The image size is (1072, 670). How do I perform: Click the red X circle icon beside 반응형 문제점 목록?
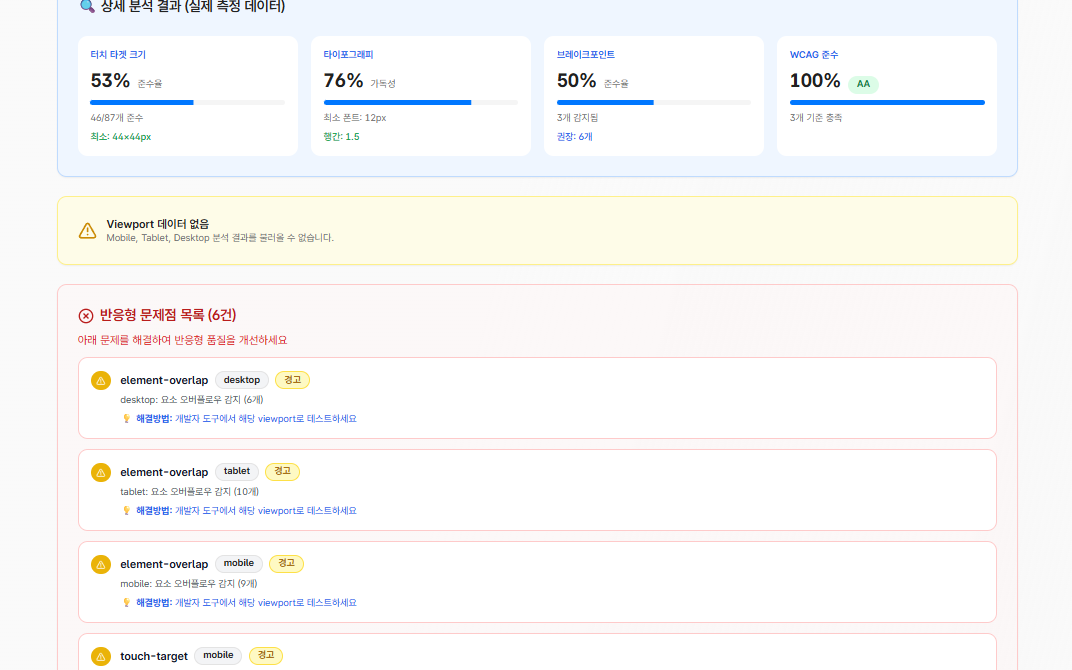coord(85,315)
